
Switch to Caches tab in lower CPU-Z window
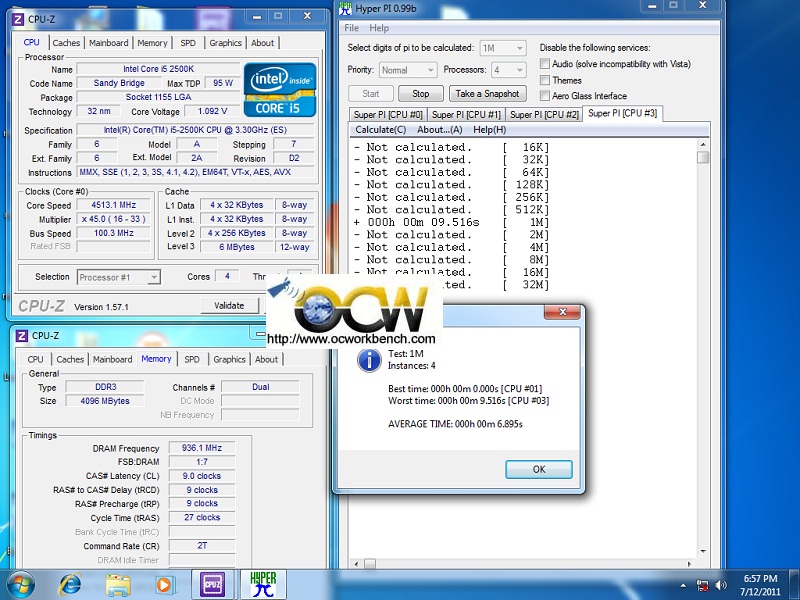click(70, 359)
